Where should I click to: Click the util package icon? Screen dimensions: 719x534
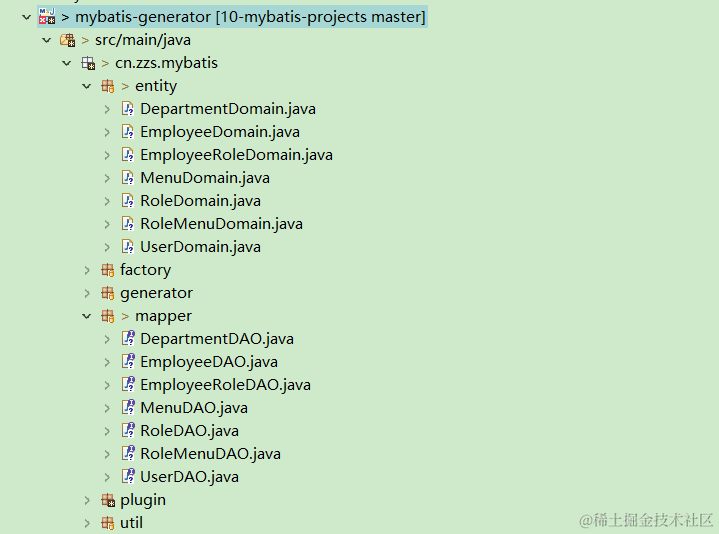(108, 523)
